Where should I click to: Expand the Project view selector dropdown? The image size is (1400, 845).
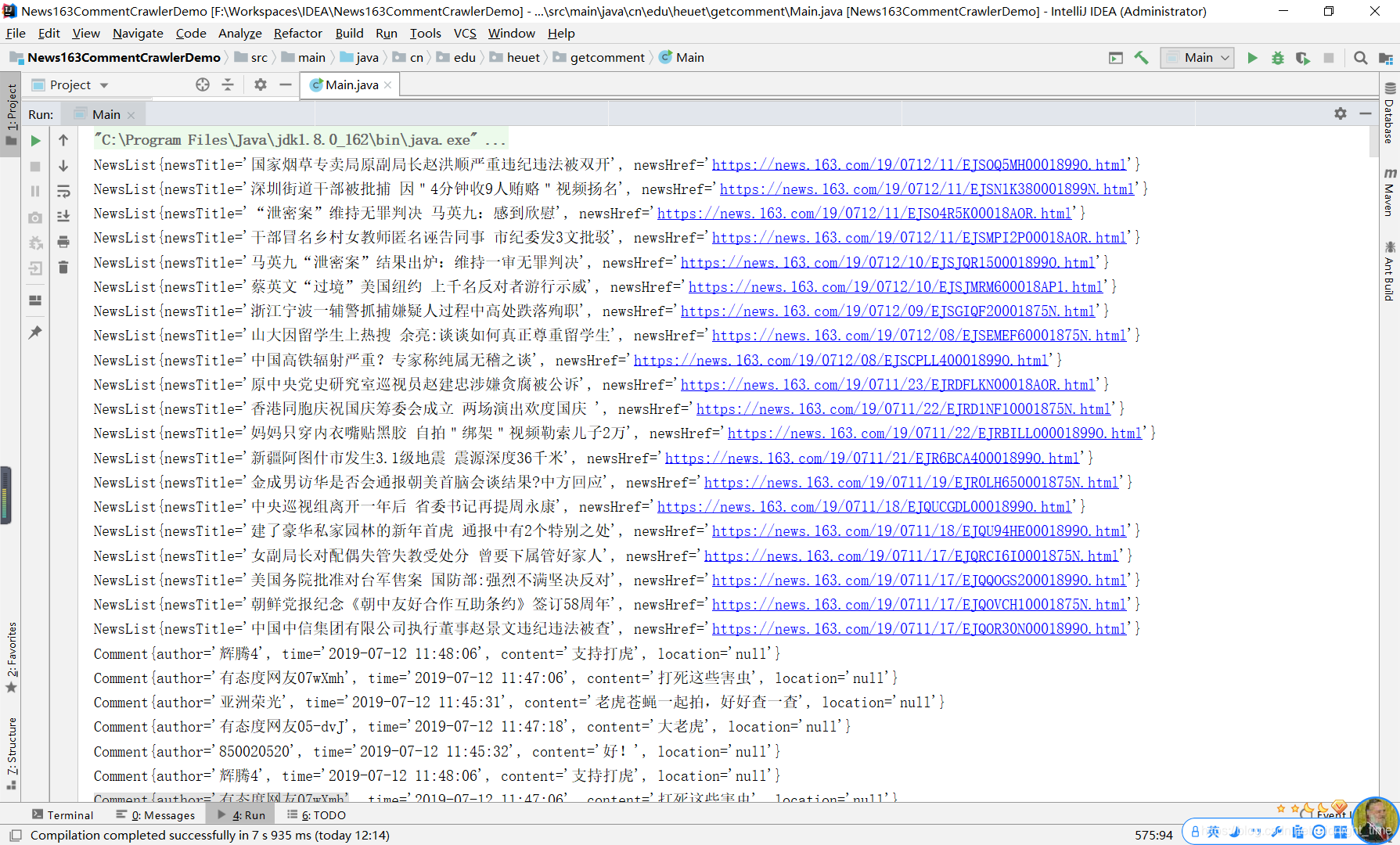[104, 85]
